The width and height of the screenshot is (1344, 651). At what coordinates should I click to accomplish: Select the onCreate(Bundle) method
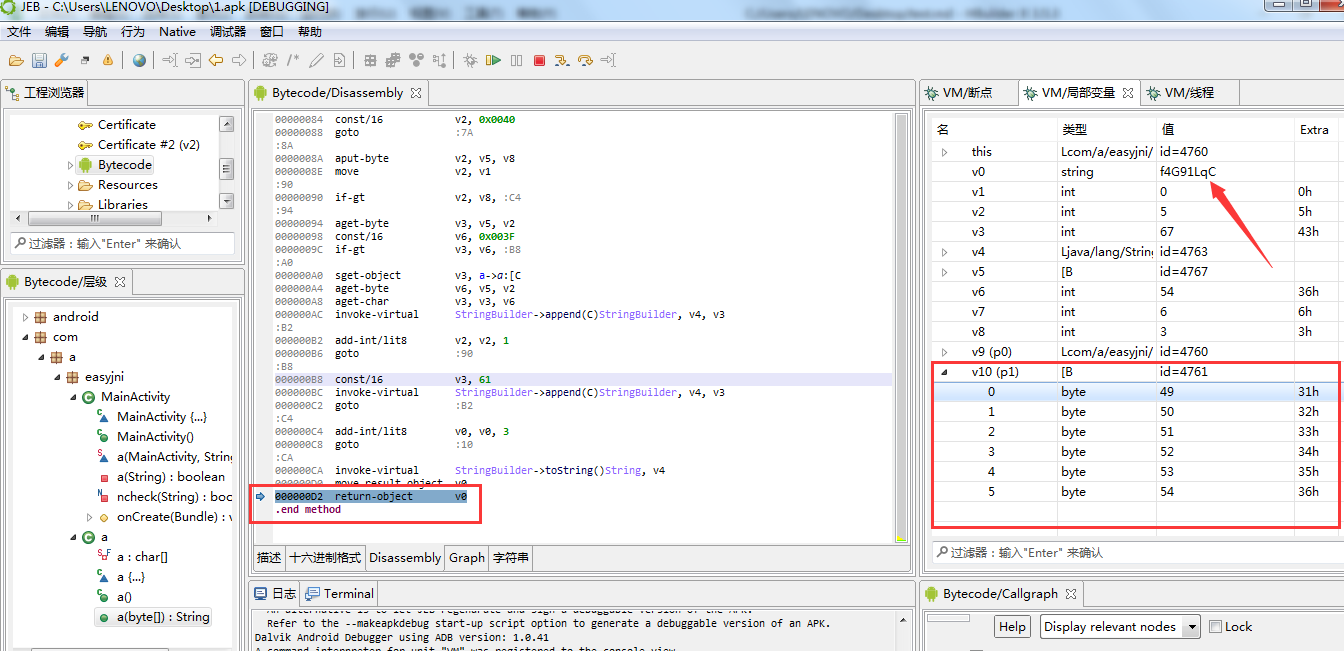166,517
